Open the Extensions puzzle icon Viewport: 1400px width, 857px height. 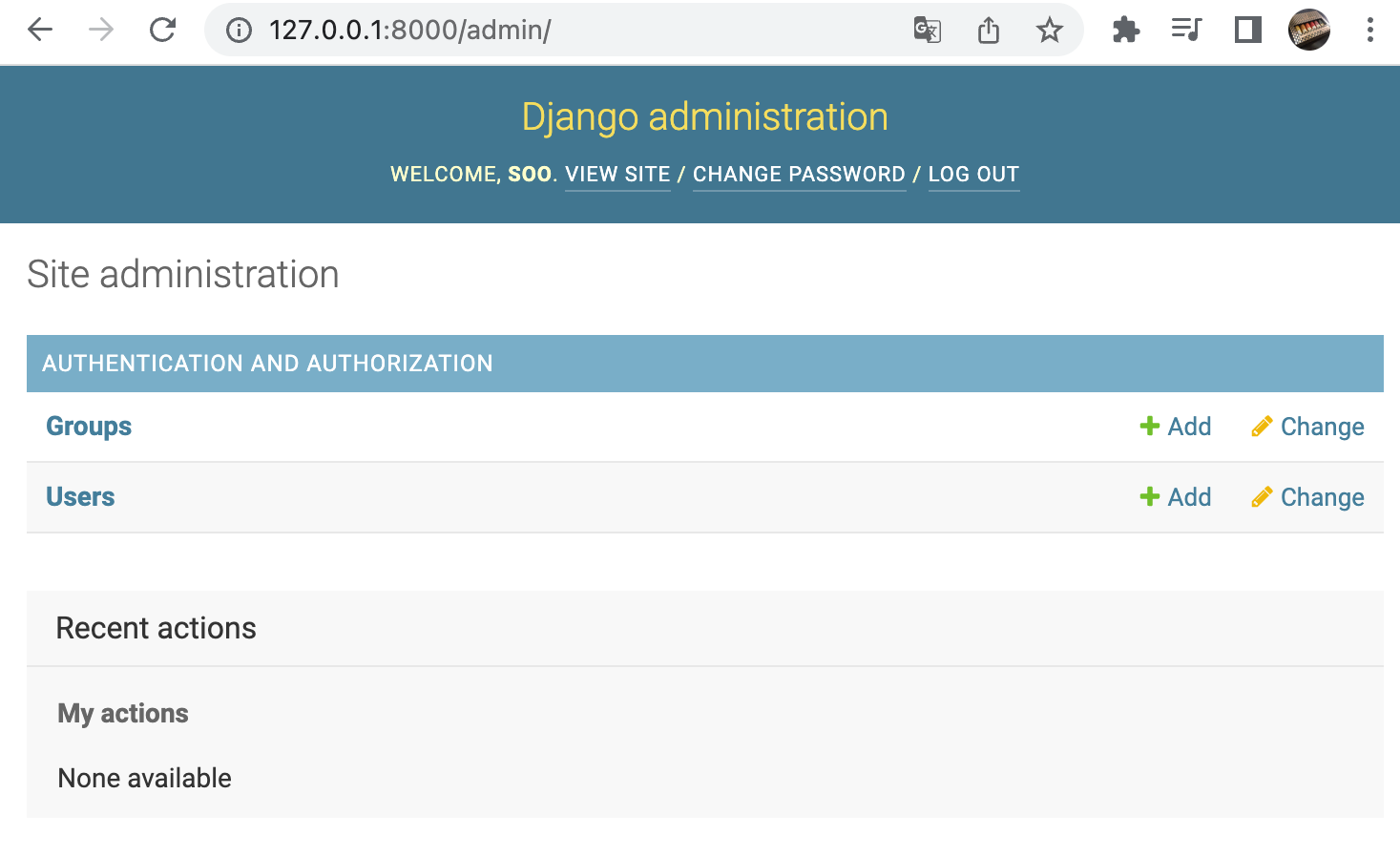coord(1126,31)
